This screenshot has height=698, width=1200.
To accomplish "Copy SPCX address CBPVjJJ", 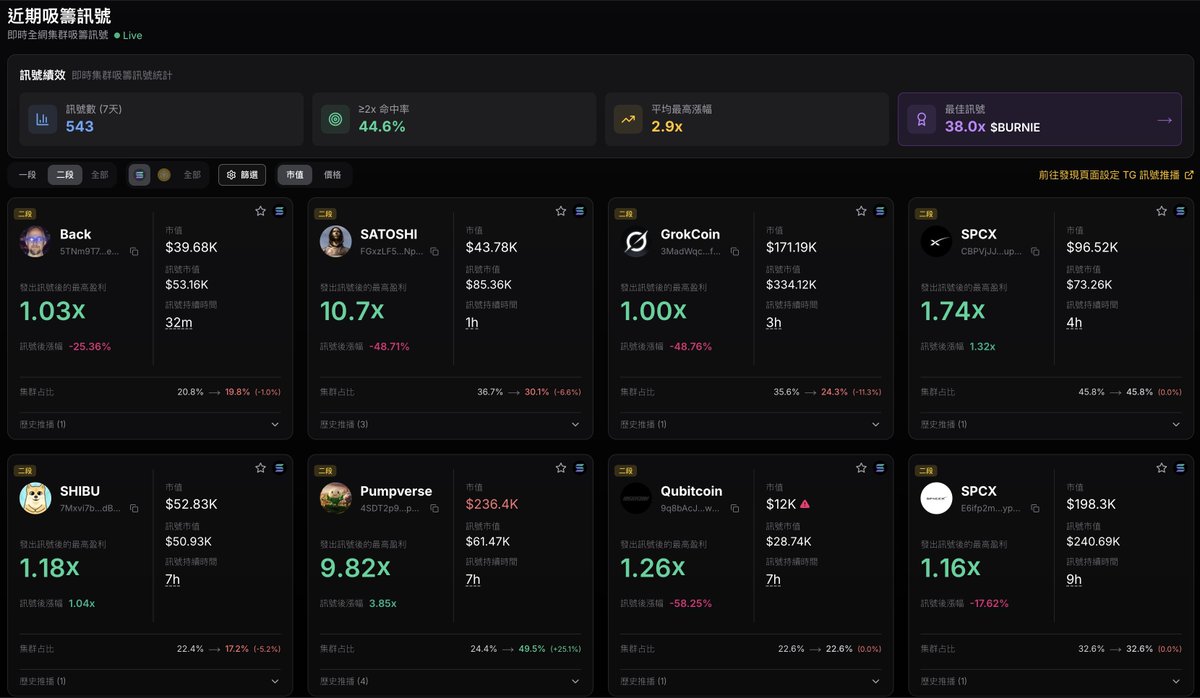I will (x=1035, y=252).
